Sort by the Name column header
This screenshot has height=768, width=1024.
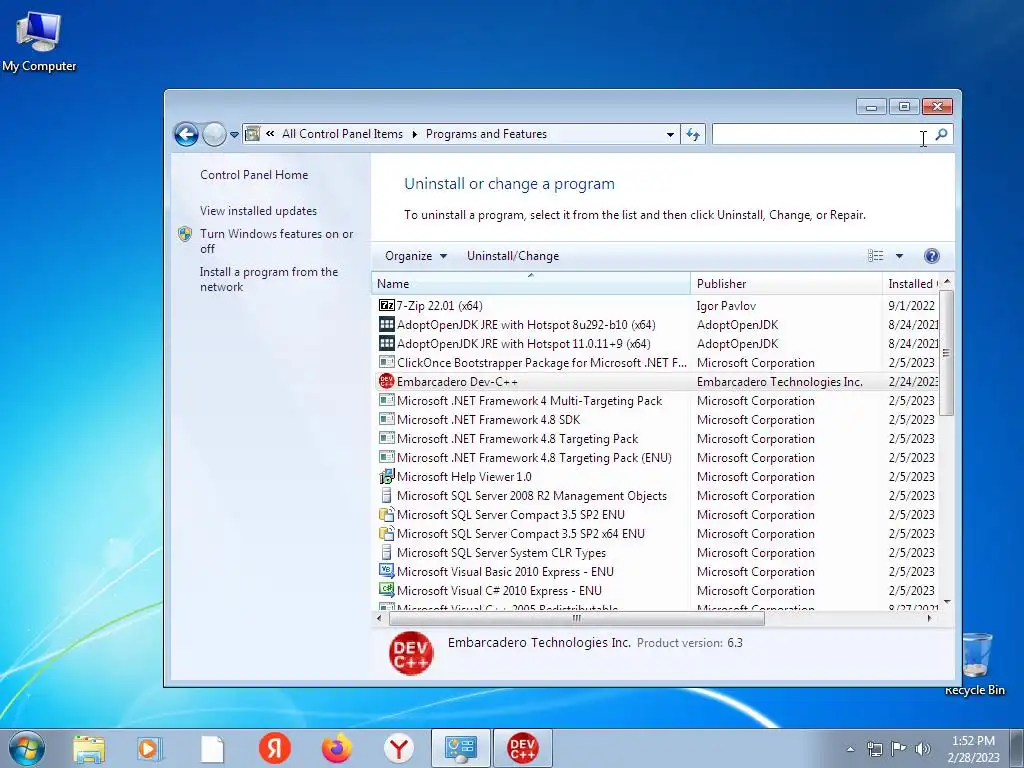click(x=531, y=283)
